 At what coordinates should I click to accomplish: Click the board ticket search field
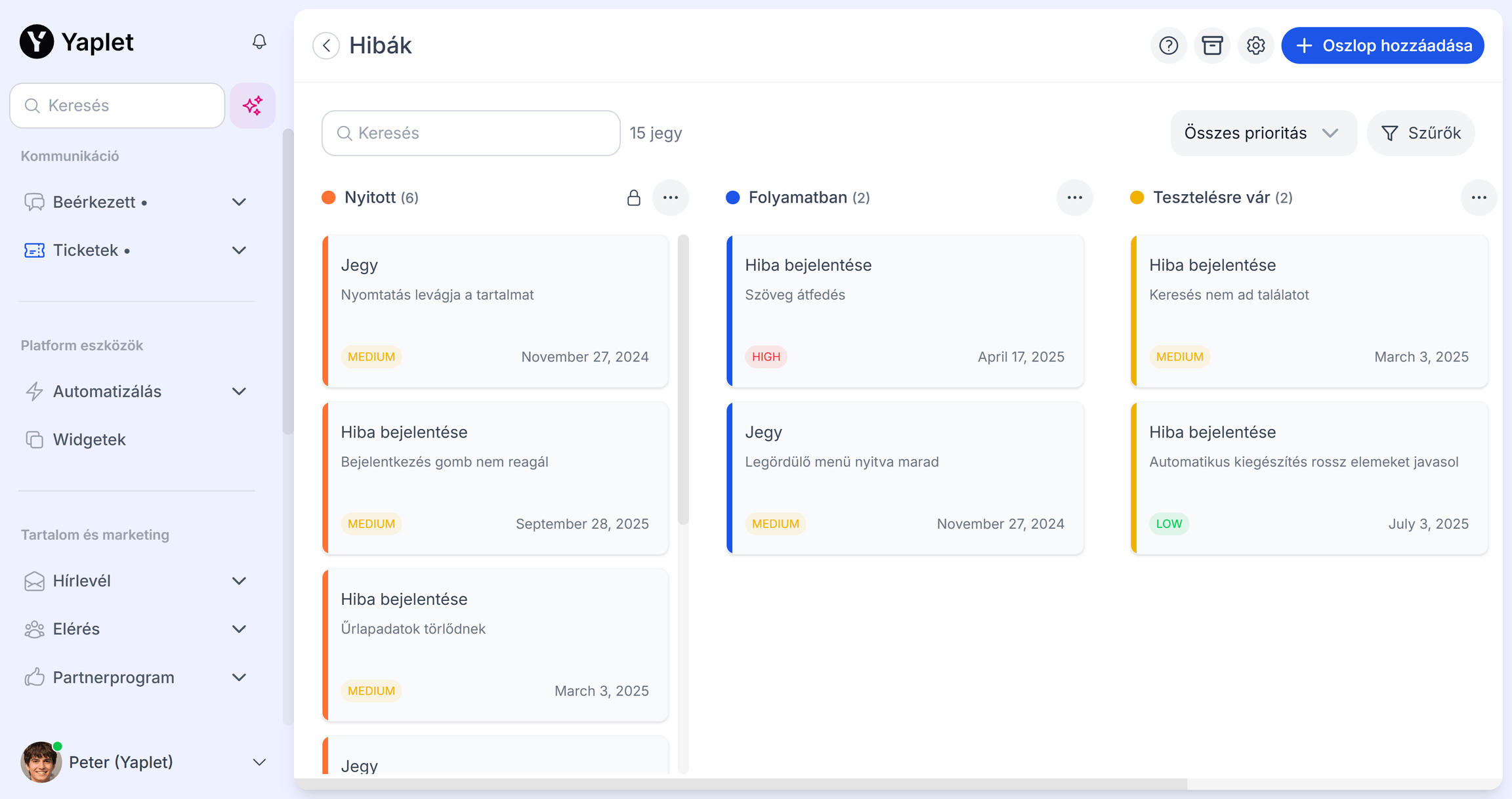(x=471, y=133)
